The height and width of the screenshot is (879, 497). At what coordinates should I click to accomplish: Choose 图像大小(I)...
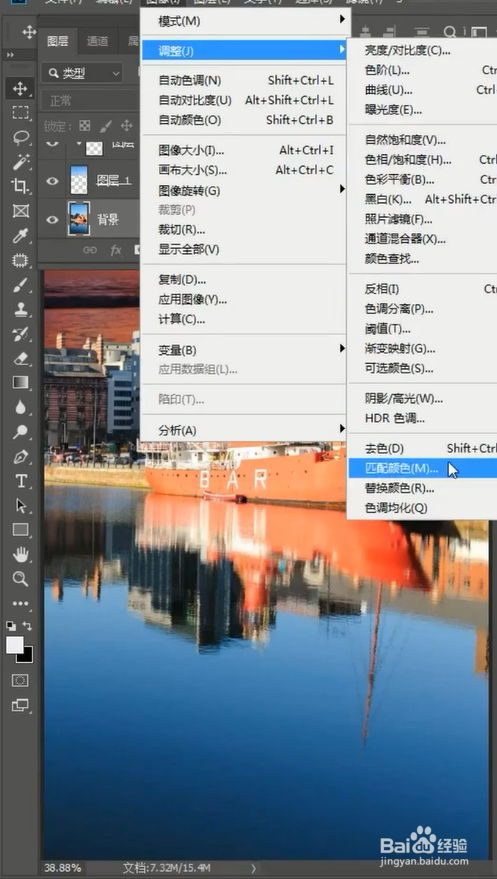point(245,150)
